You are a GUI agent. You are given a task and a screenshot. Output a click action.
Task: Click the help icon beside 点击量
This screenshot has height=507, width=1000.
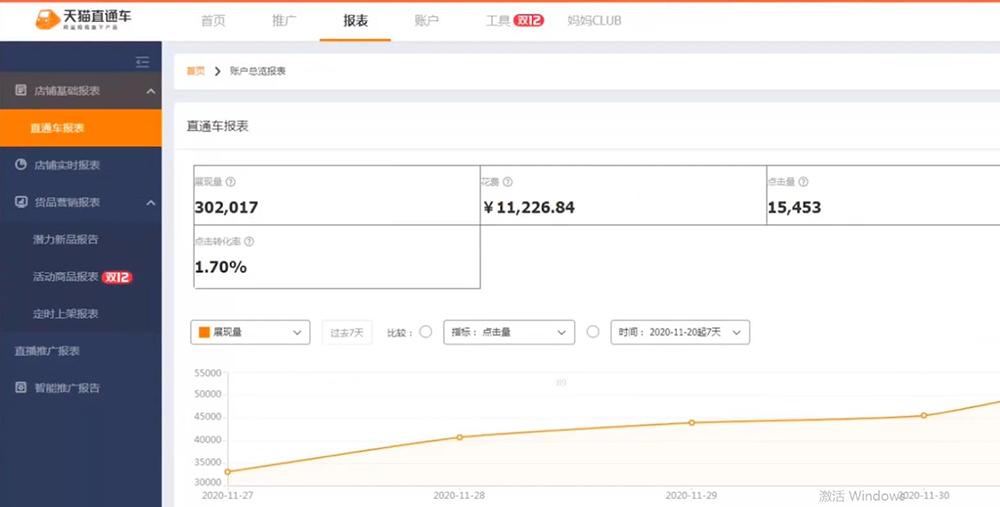click(803, 182)
